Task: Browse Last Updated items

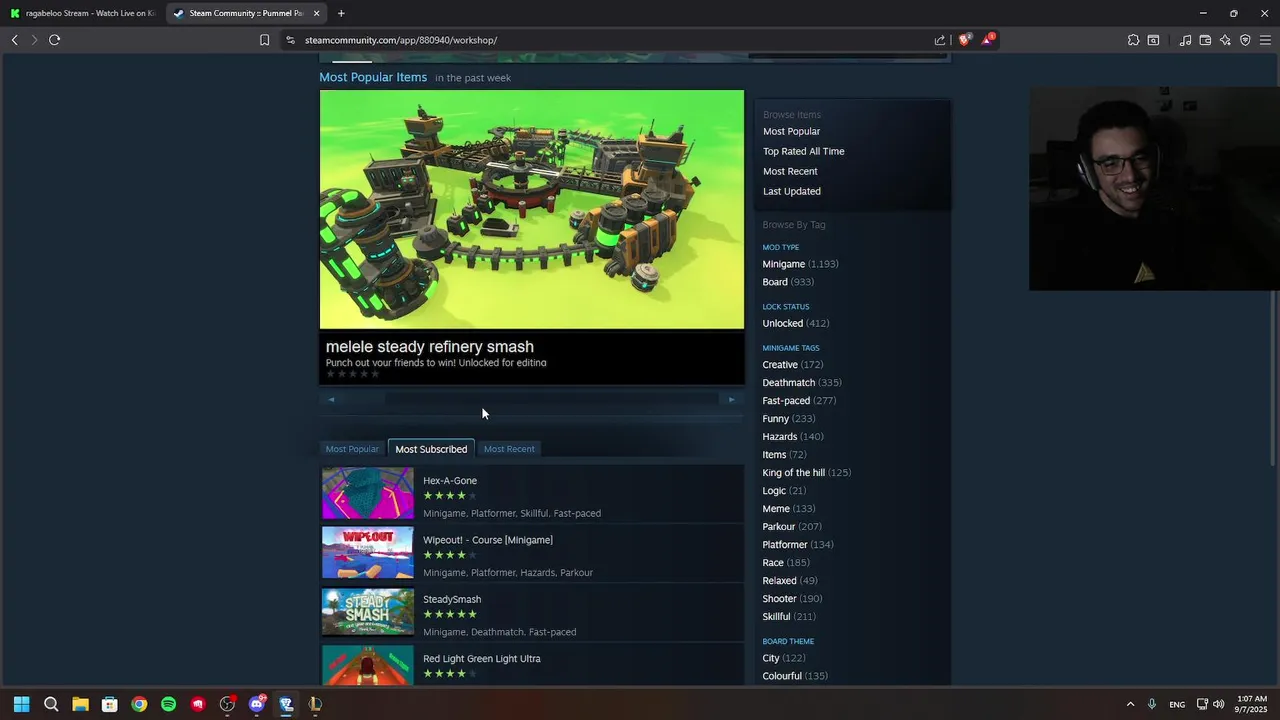Action: click(792, 191)
